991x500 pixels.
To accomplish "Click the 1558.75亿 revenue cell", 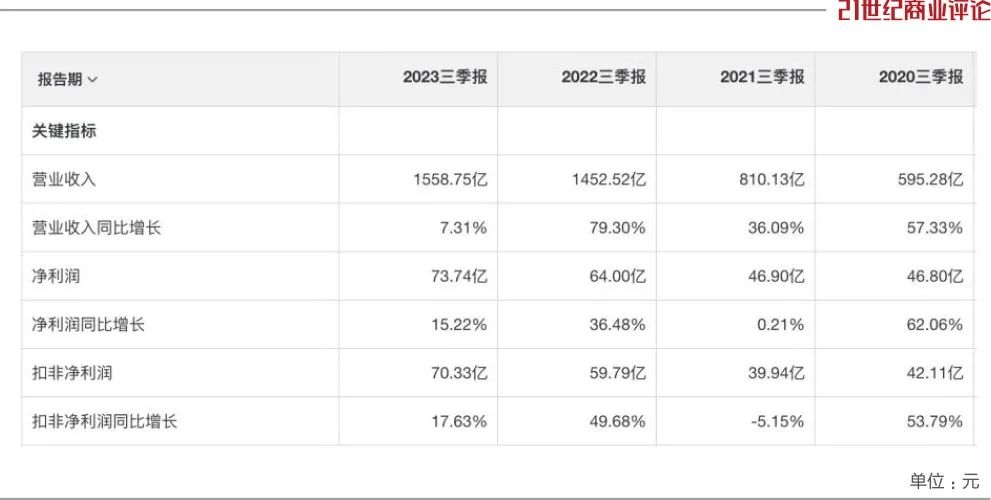I will [x=449, y=179].
